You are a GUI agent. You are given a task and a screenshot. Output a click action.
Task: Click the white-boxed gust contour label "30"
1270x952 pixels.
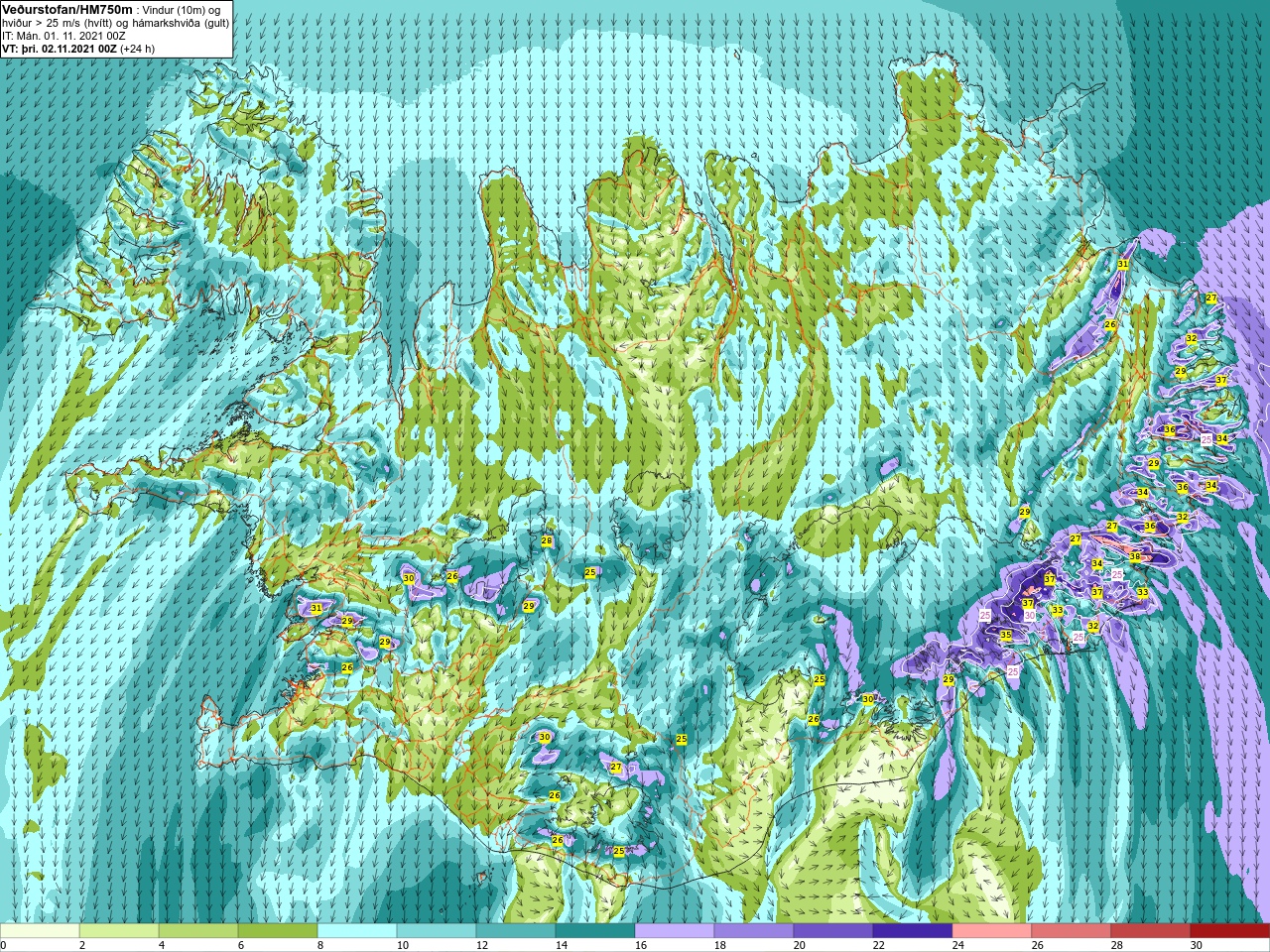coord(1030,615)
